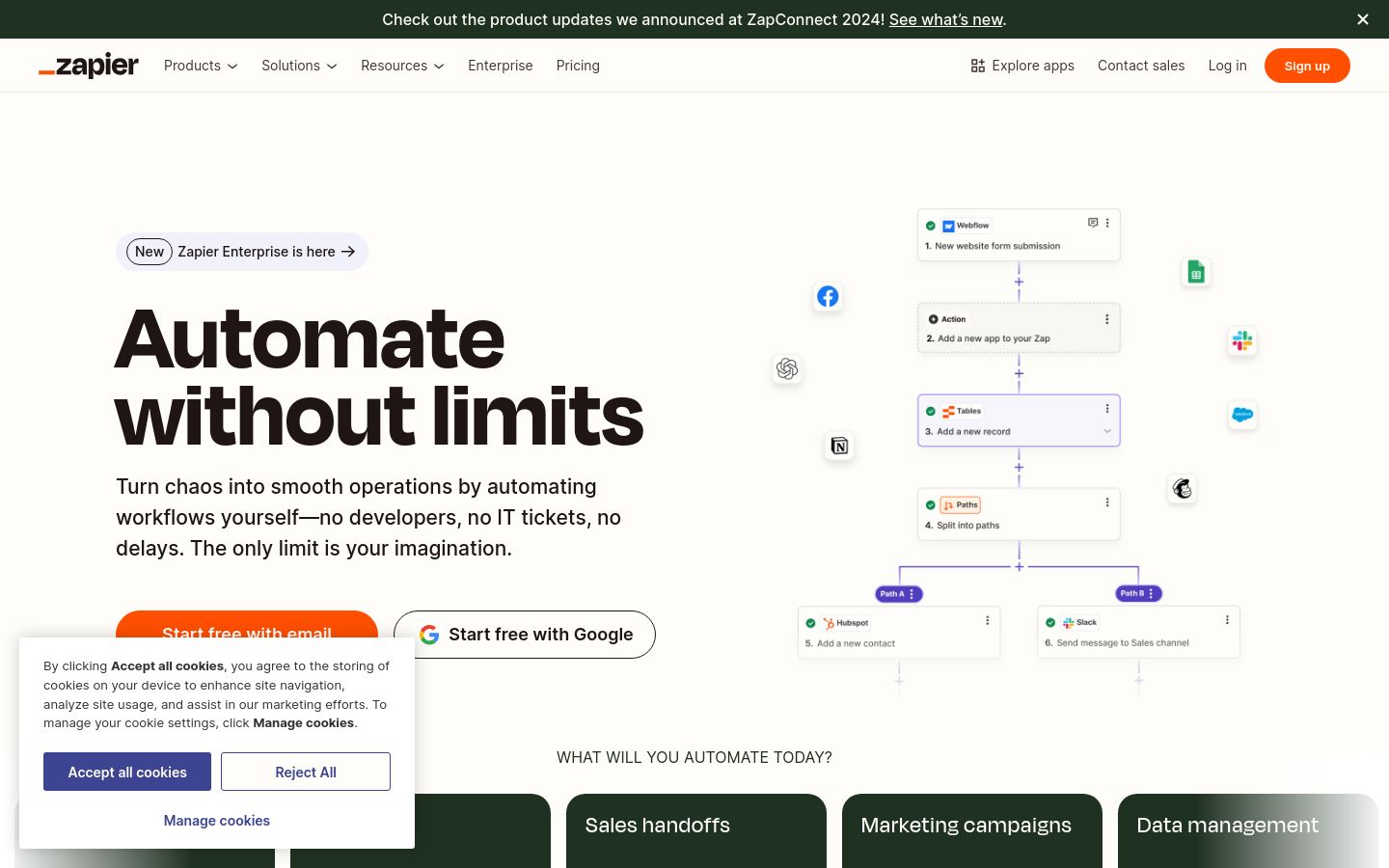Open Contact sales in the header
Screen dimensions: 1389x868
pyautogui.click(x=1141, y=66)
